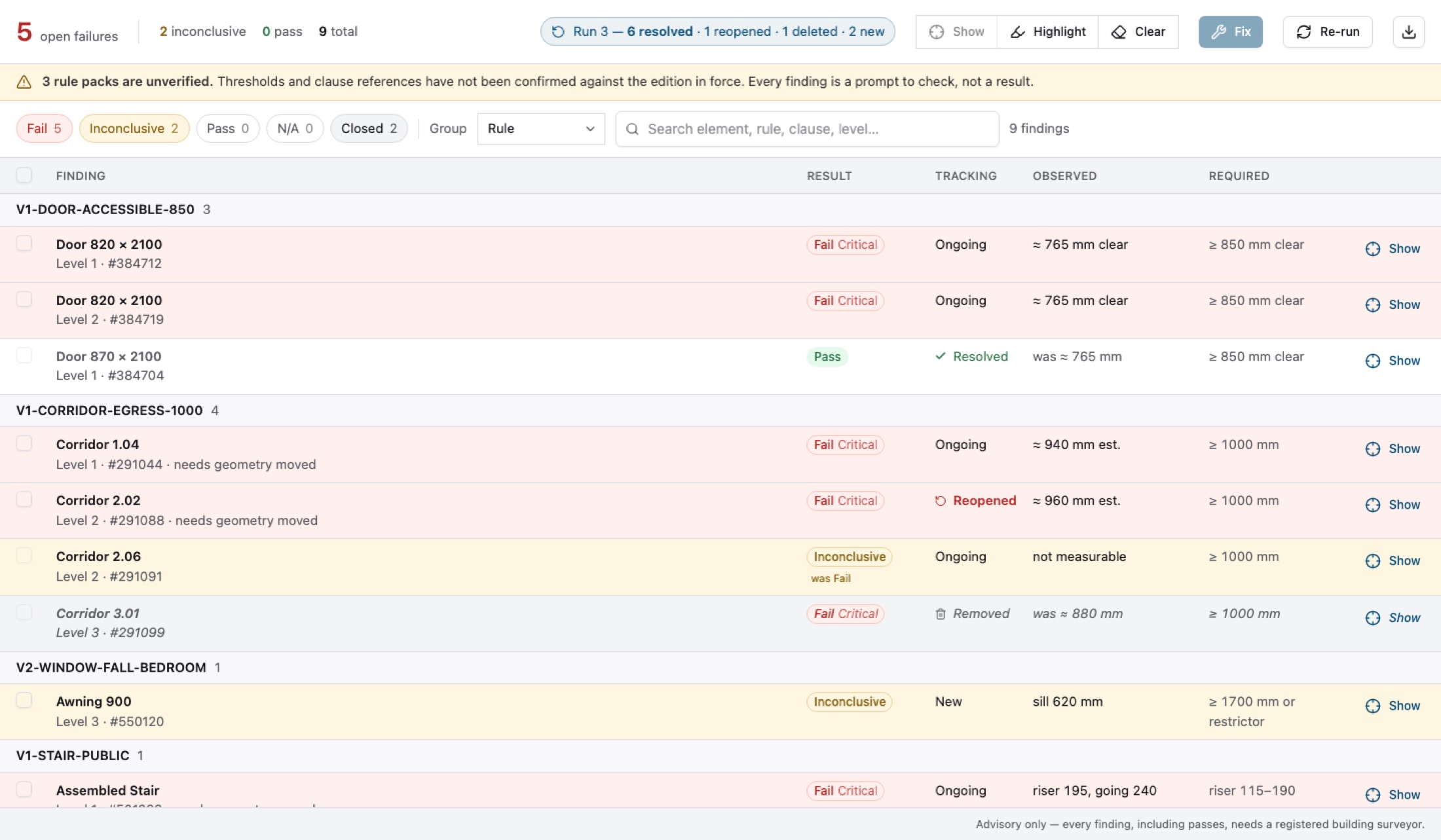The image size is (1441, 840).
Task: Tick checkbox for Corridor 2.06
Action: pyautogui.click(x=24, y=555)
